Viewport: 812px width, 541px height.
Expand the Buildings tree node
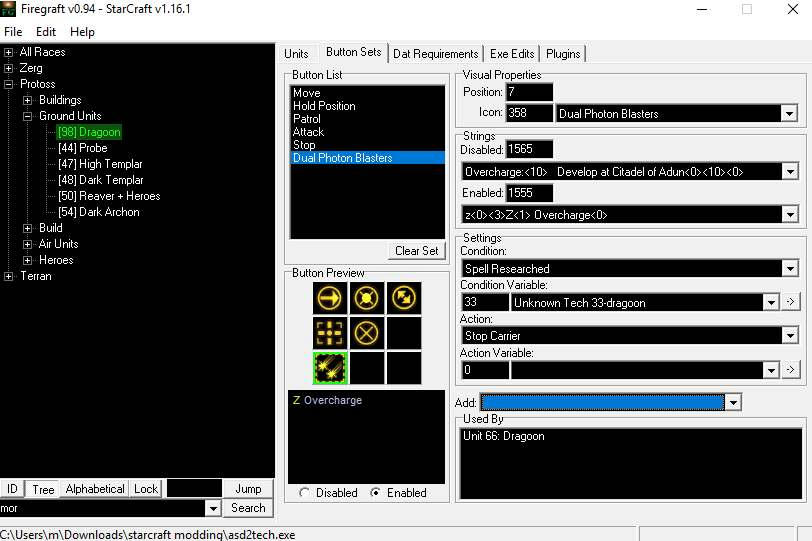28,100
